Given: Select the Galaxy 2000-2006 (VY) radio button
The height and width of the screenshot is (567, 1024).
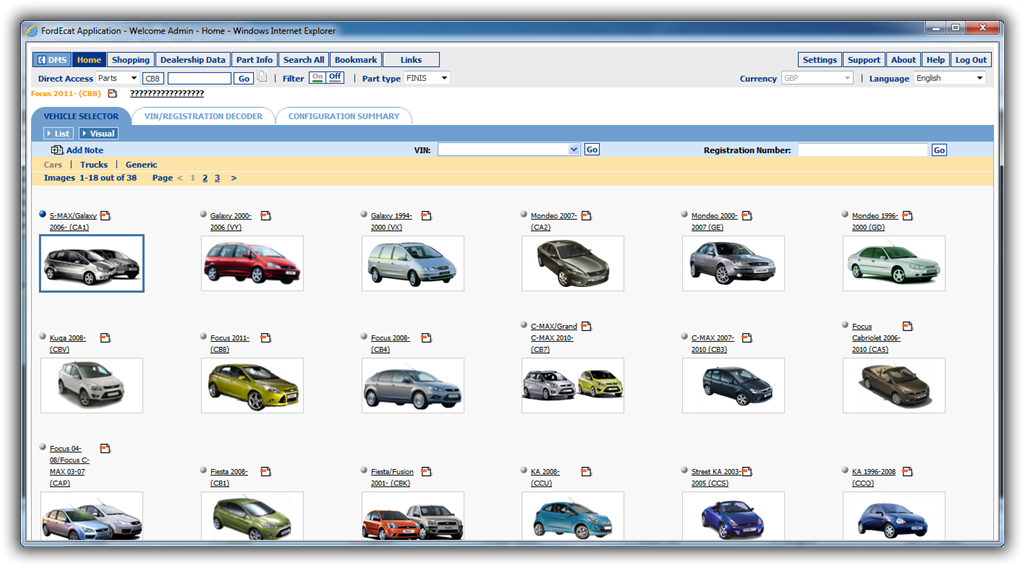Looking at the screenshot, I should [x=203, y=214].
